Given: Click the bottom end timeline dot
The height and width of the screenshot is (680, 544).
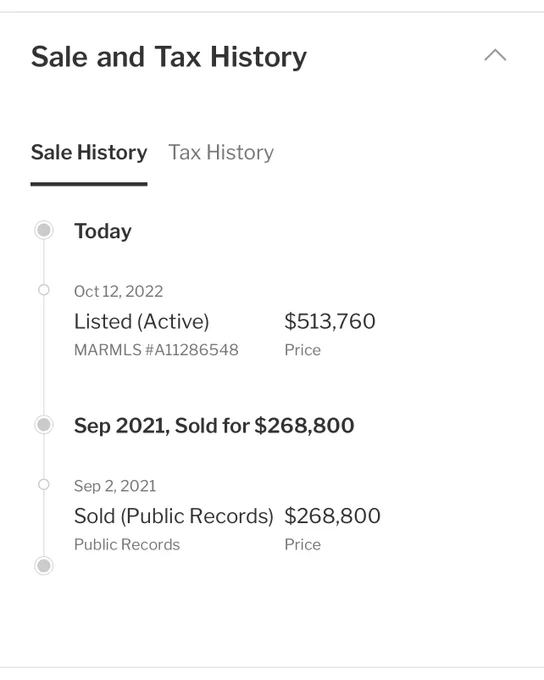Looking at the screenshot, I should pos(44,566).
